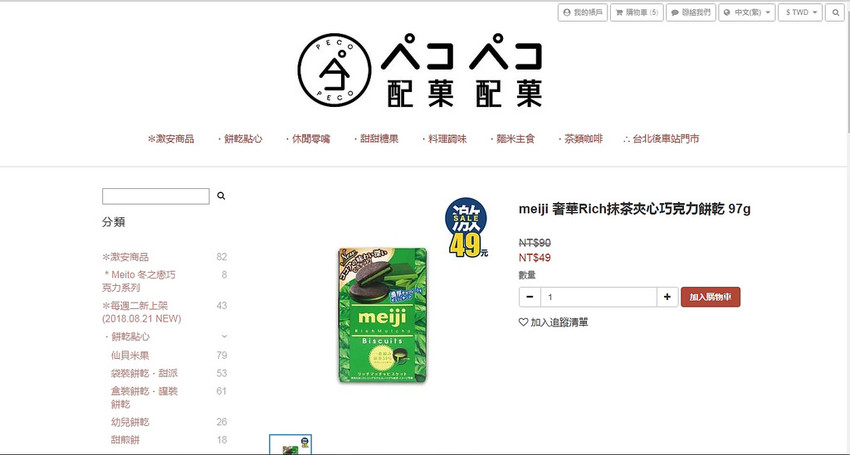Focus the sidebar search input field
Screen dimensions: 850x455
point(156,196)
